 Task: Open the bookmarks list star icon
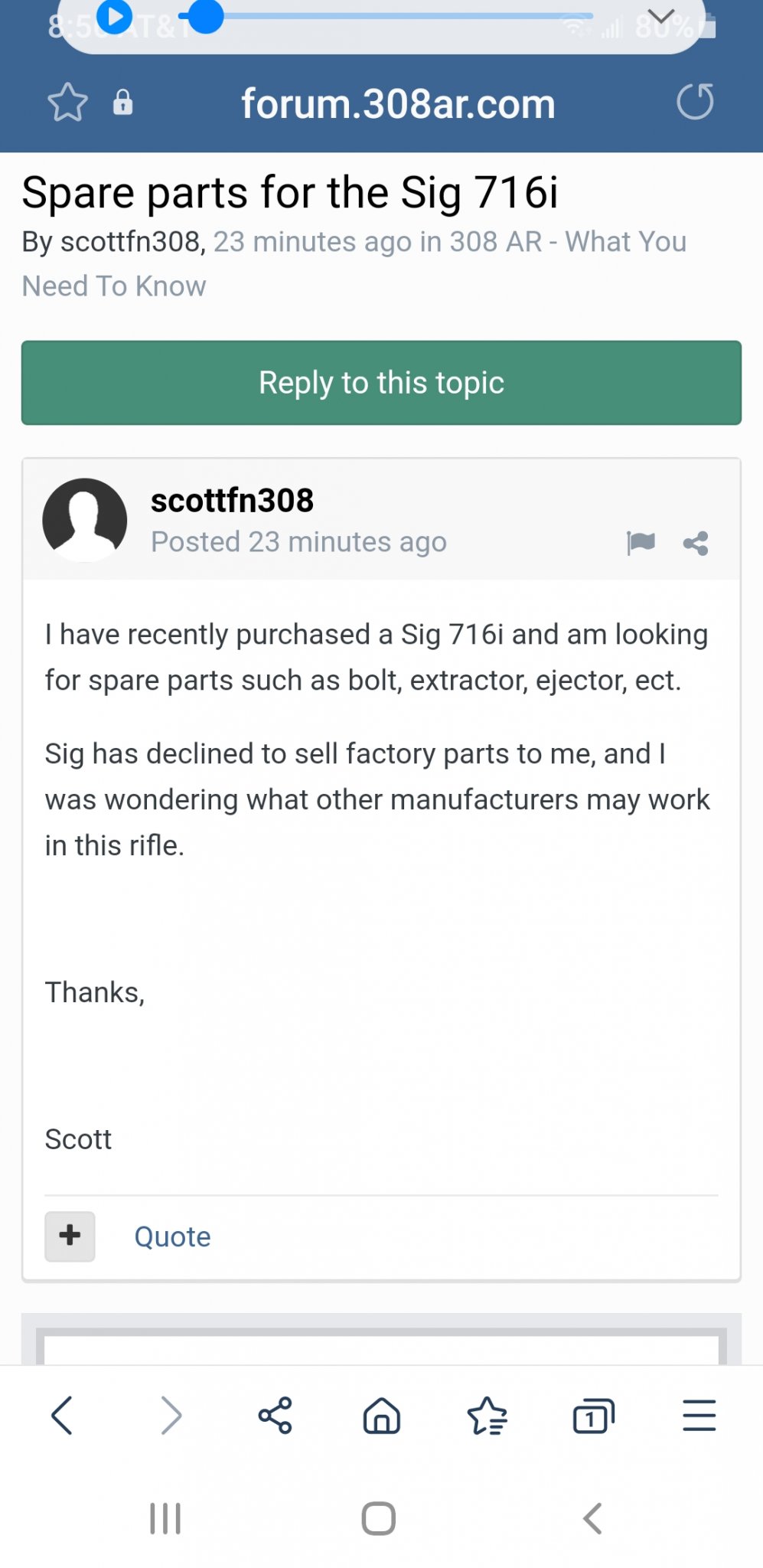point(487,1415)
